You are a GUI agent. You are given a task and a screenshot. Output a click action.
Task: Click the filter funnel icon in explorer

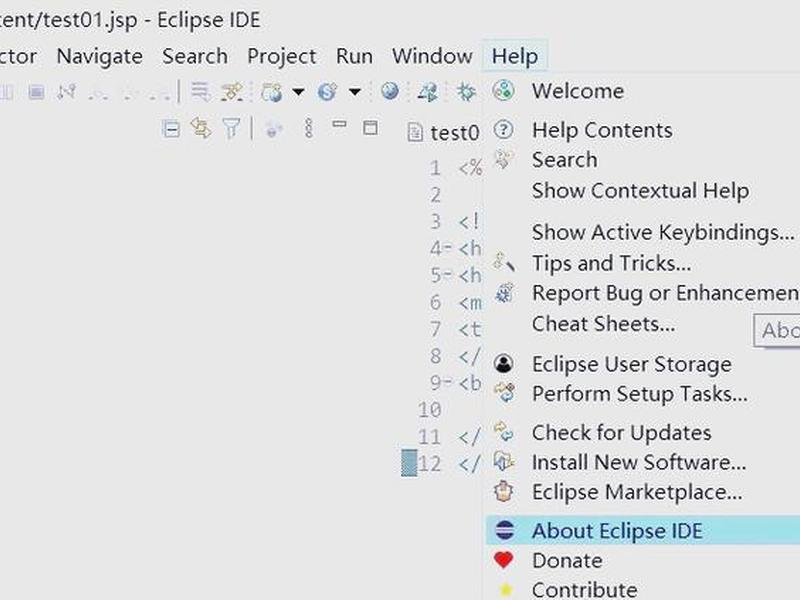231,128
